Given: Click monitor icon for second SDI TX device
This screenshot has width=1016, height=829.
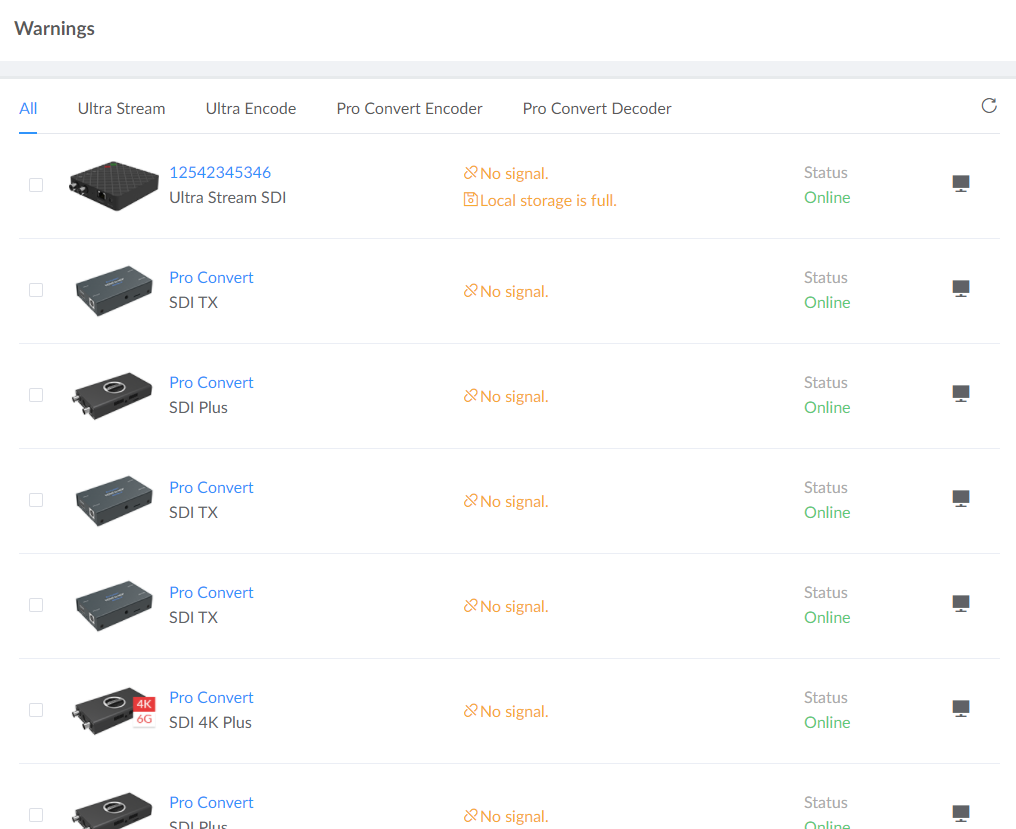Looking at the screenshot, I should click(x=961, y=499).
